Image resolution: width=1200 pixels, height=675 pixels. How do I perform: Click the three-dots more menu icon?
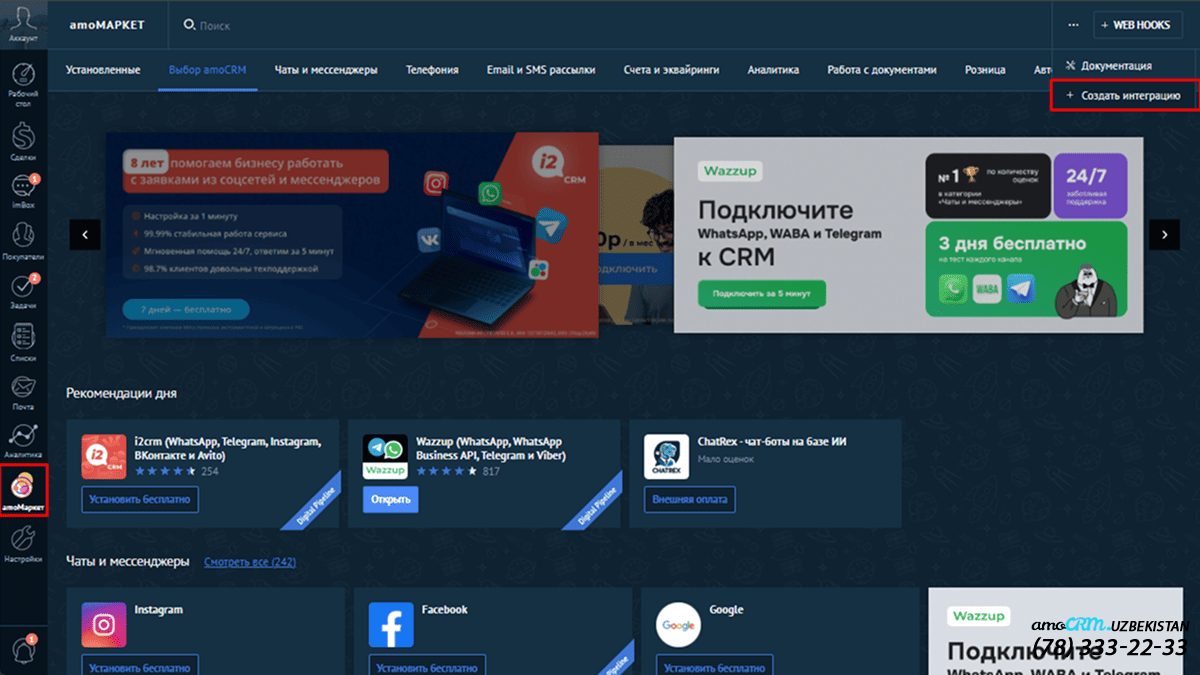1073,25
